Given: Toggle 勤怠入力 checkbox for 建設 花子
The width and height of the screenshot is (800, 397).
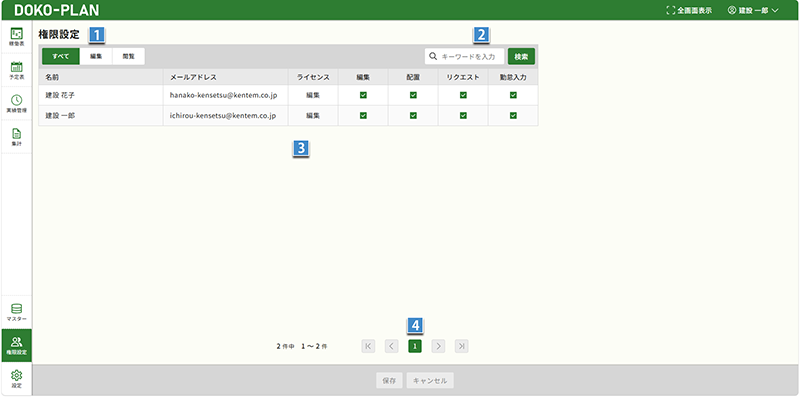Looking at the screenshot, I should coord(513,95).
